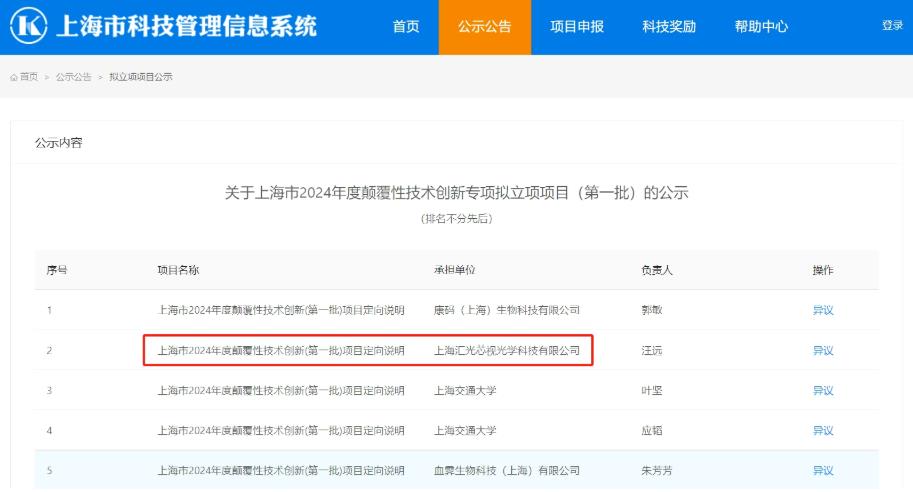Click the system title 上海市科技管理信息系统
This screenshot has height=492, width=913.
(x=186, y=26)
